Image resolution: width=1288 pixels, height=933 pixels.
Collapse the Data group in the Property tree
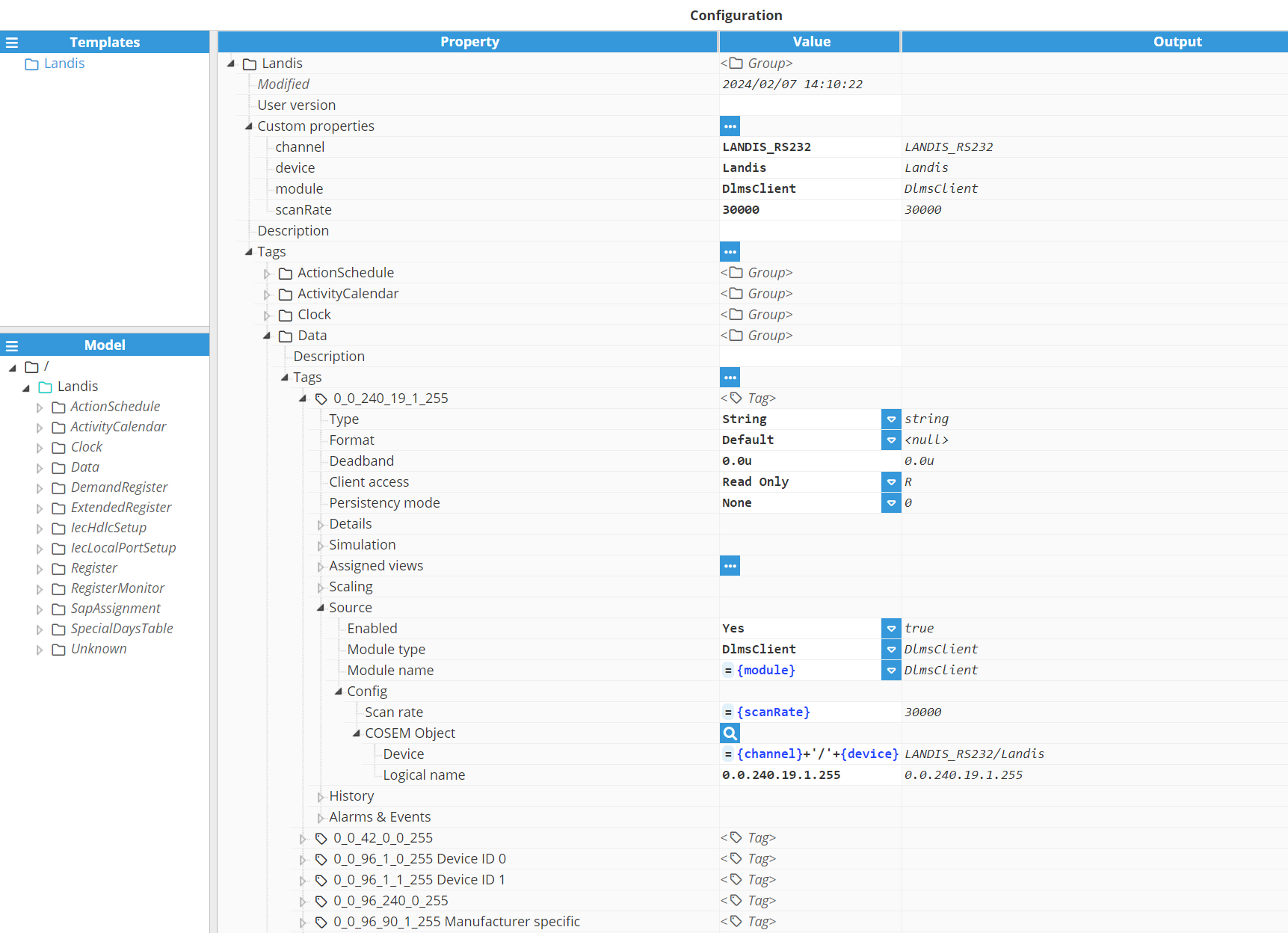pos(267,336)
